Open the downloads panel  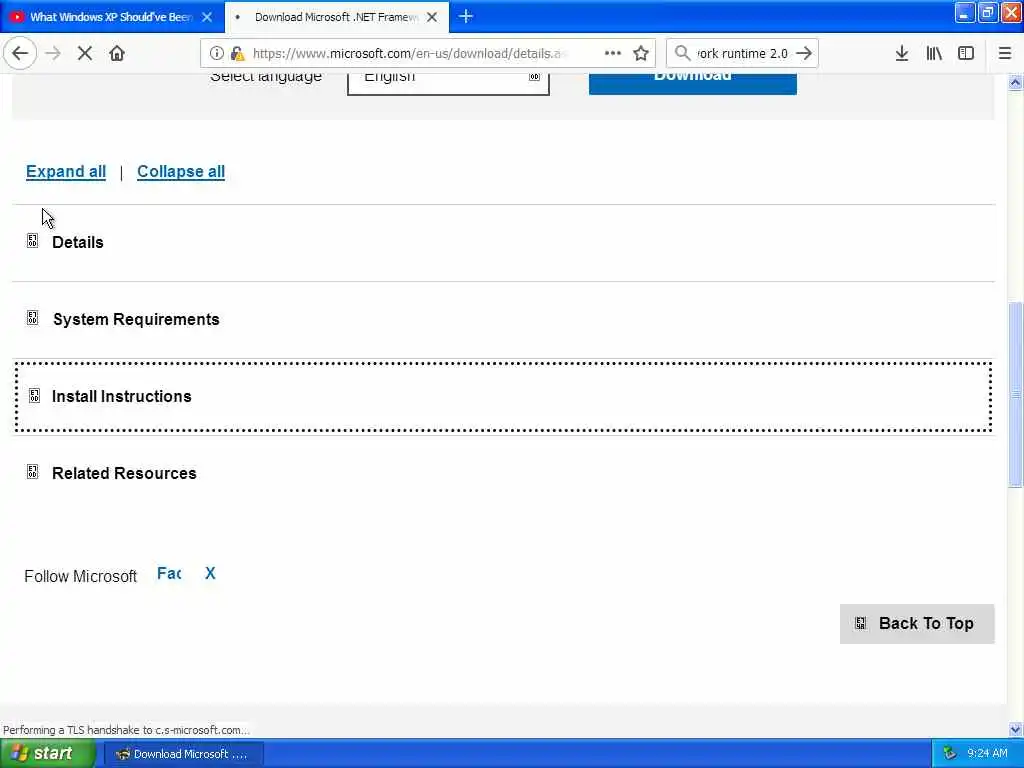click(x=902, y=53)
